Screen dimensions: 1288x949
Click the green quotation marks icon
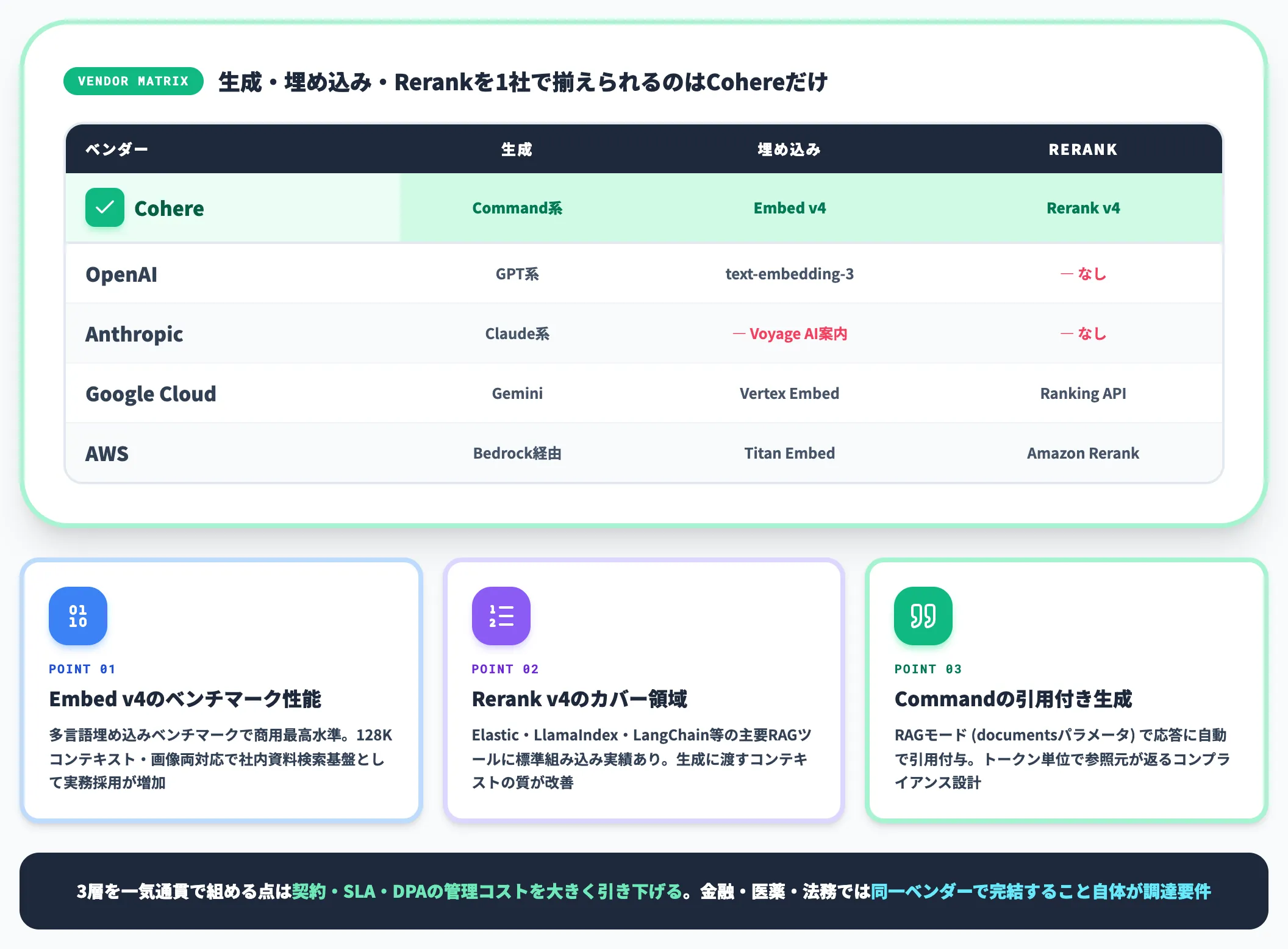click(923, 616)
